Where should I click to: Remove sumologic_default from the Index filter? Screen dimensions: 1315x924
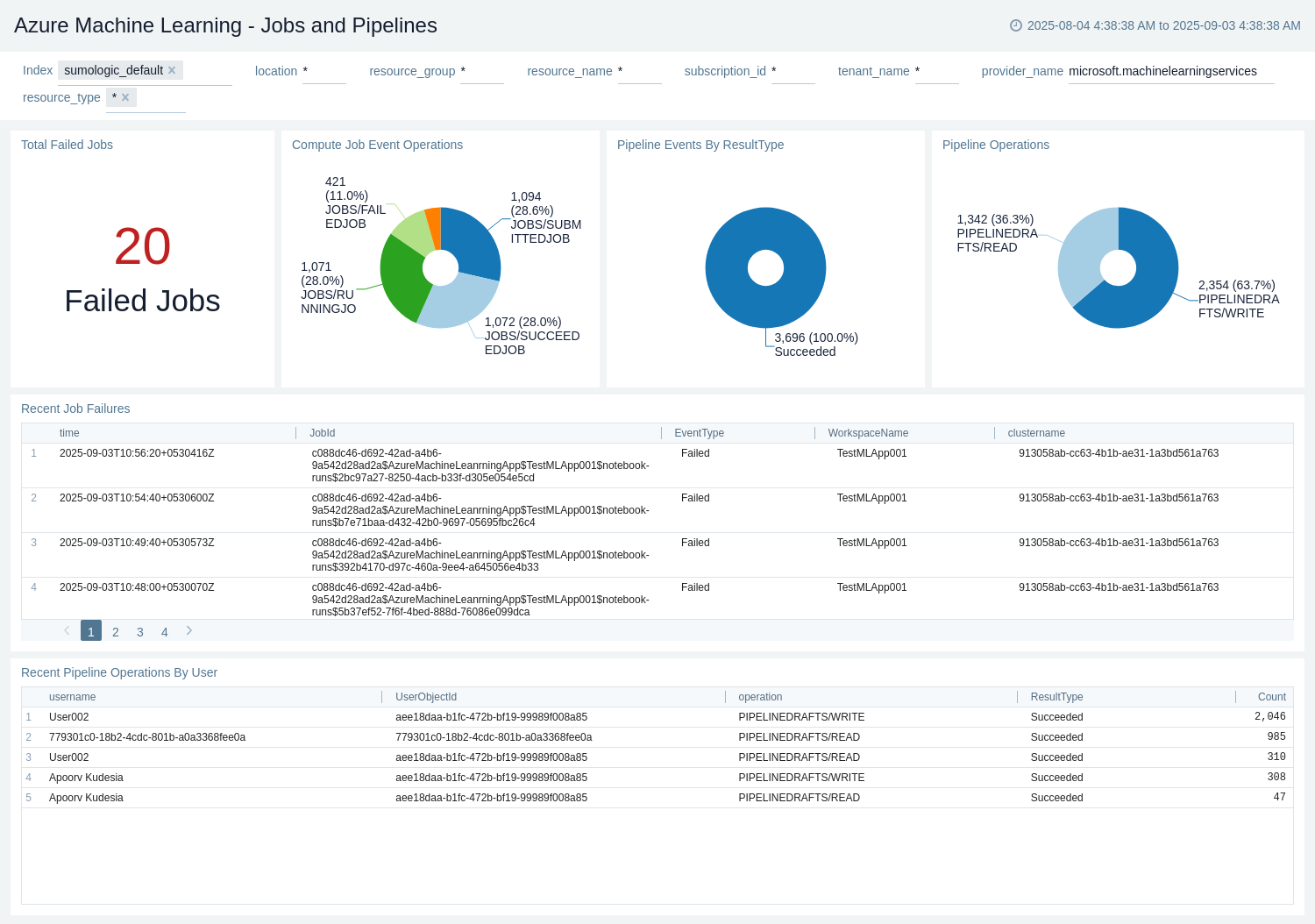[172, 70]
